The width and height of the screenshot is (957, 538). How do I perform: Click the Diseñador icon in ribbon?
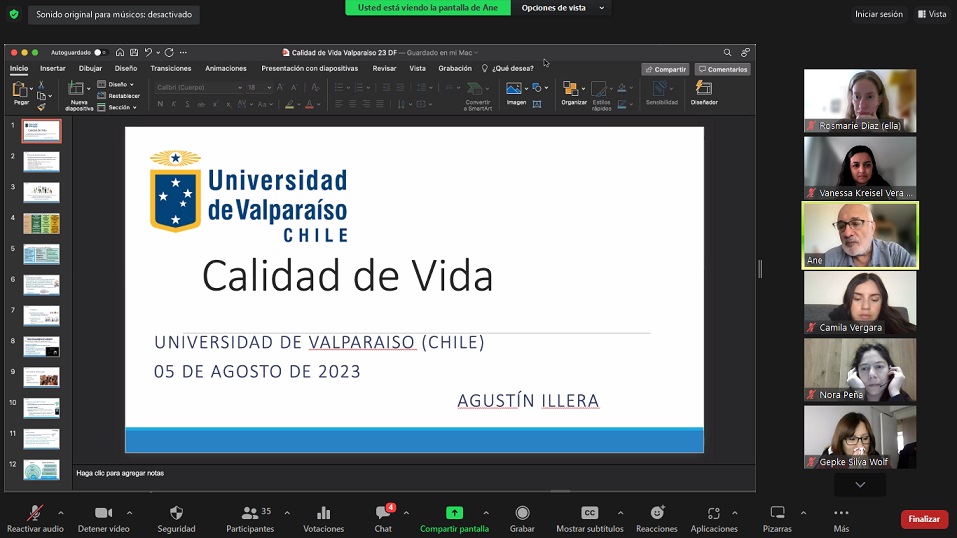coord(704,88)
